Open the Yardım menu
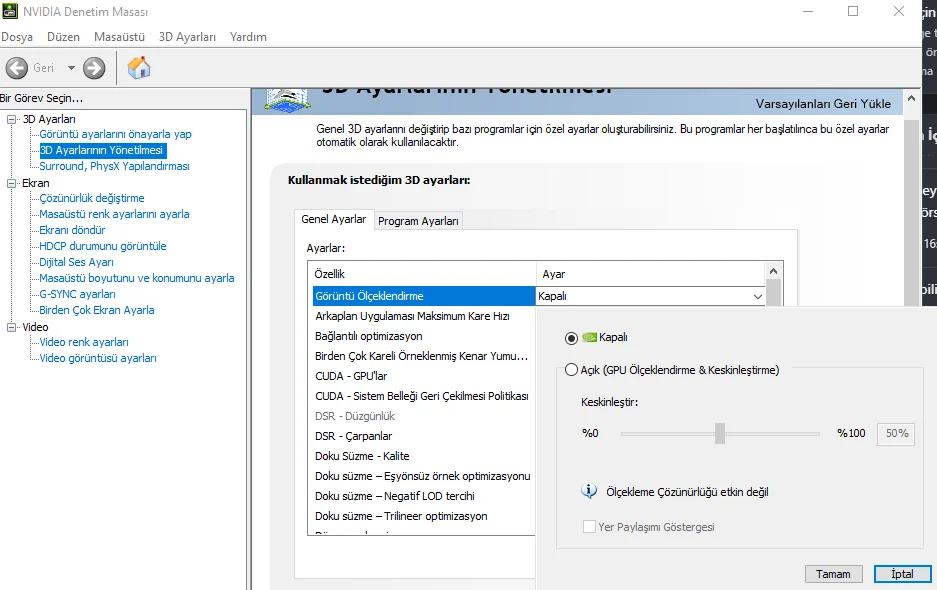 point(248,37)
